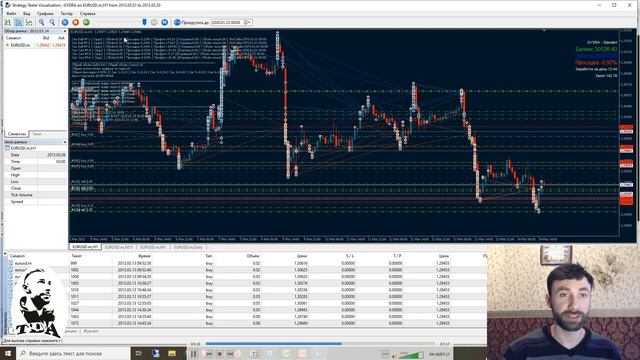Select EURUSD.m row in Market Watch
Screen dimensions: 640x360
pyautogui.click(x=35, y=45)
